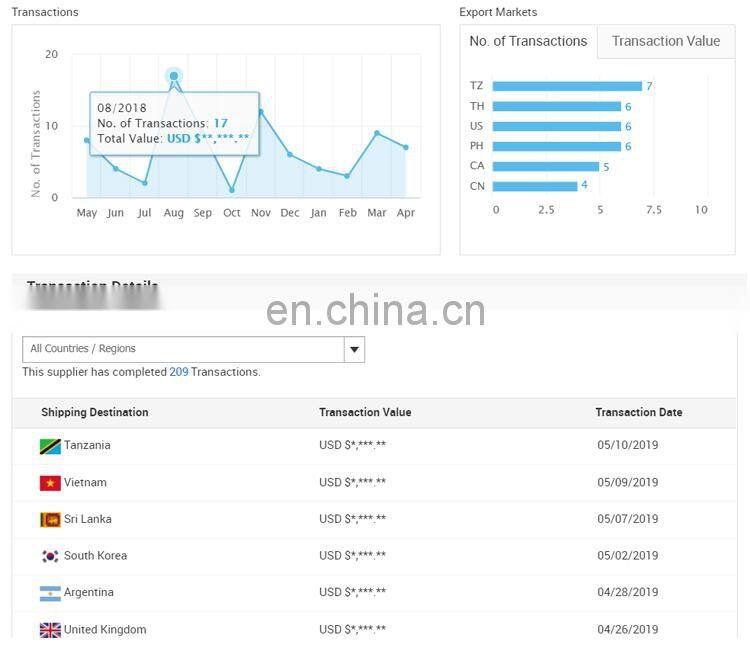
Task: Click the CA bar in Export Markets
Action: click(545, 166)
